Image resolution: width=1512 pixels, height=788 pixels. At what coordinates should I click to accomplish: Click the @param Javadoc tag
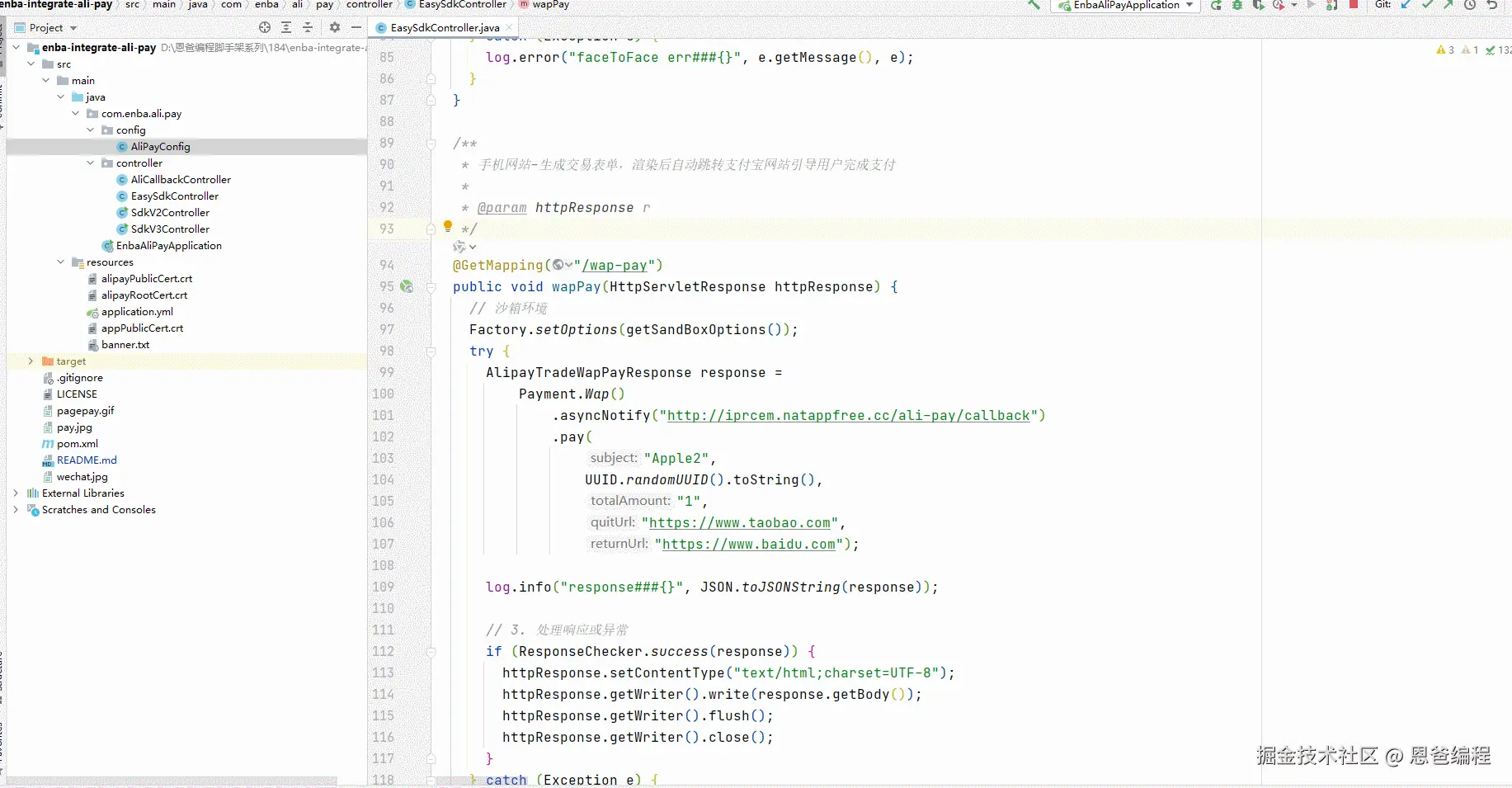[502, 207]
